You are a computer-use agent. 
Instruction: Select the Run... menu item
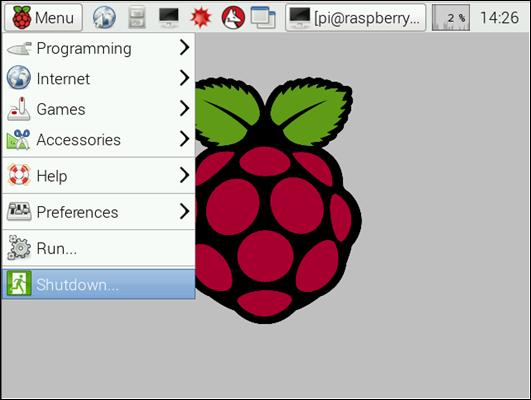[x=99, y=248]
